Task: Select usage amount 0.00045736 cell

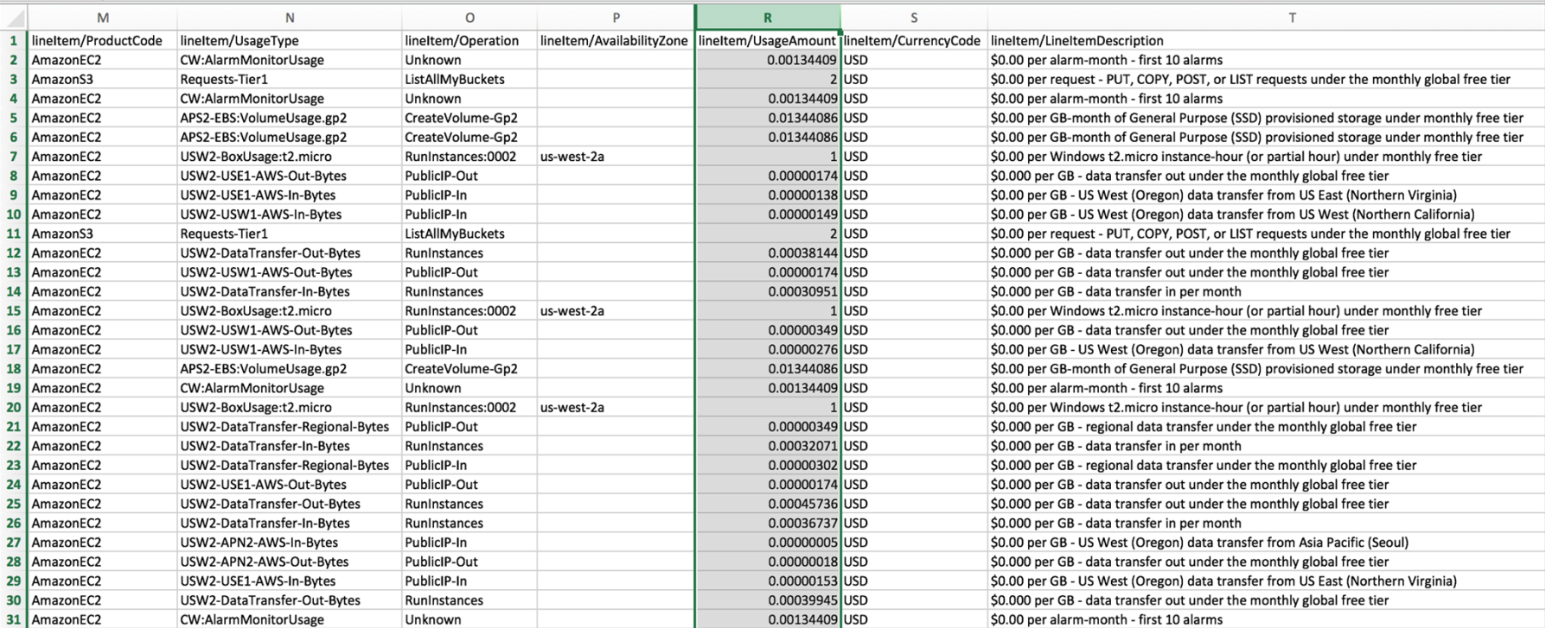Action: 768,504
